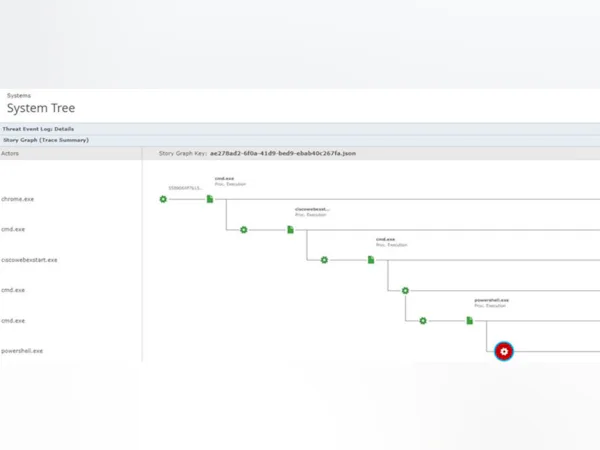
Task: Select chrome.exe in the Actors list
Action: (18, 199)
